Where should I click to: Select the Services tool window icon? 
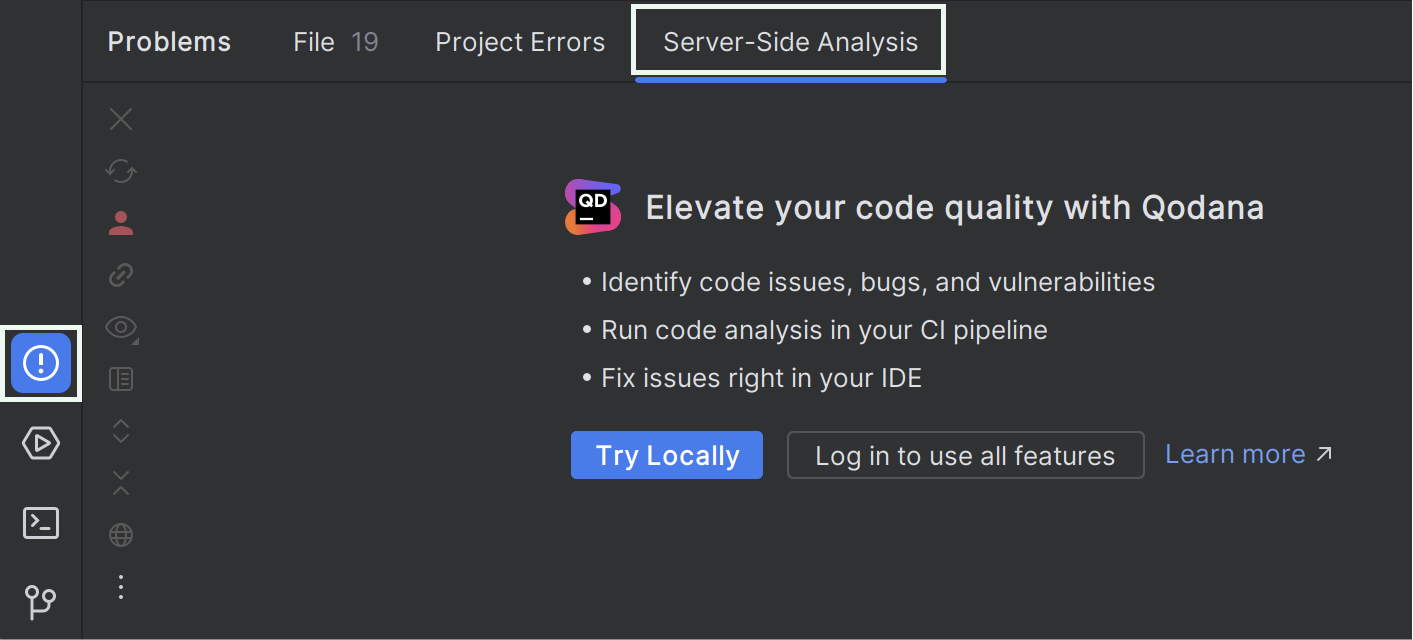click(x=40, y=443)
